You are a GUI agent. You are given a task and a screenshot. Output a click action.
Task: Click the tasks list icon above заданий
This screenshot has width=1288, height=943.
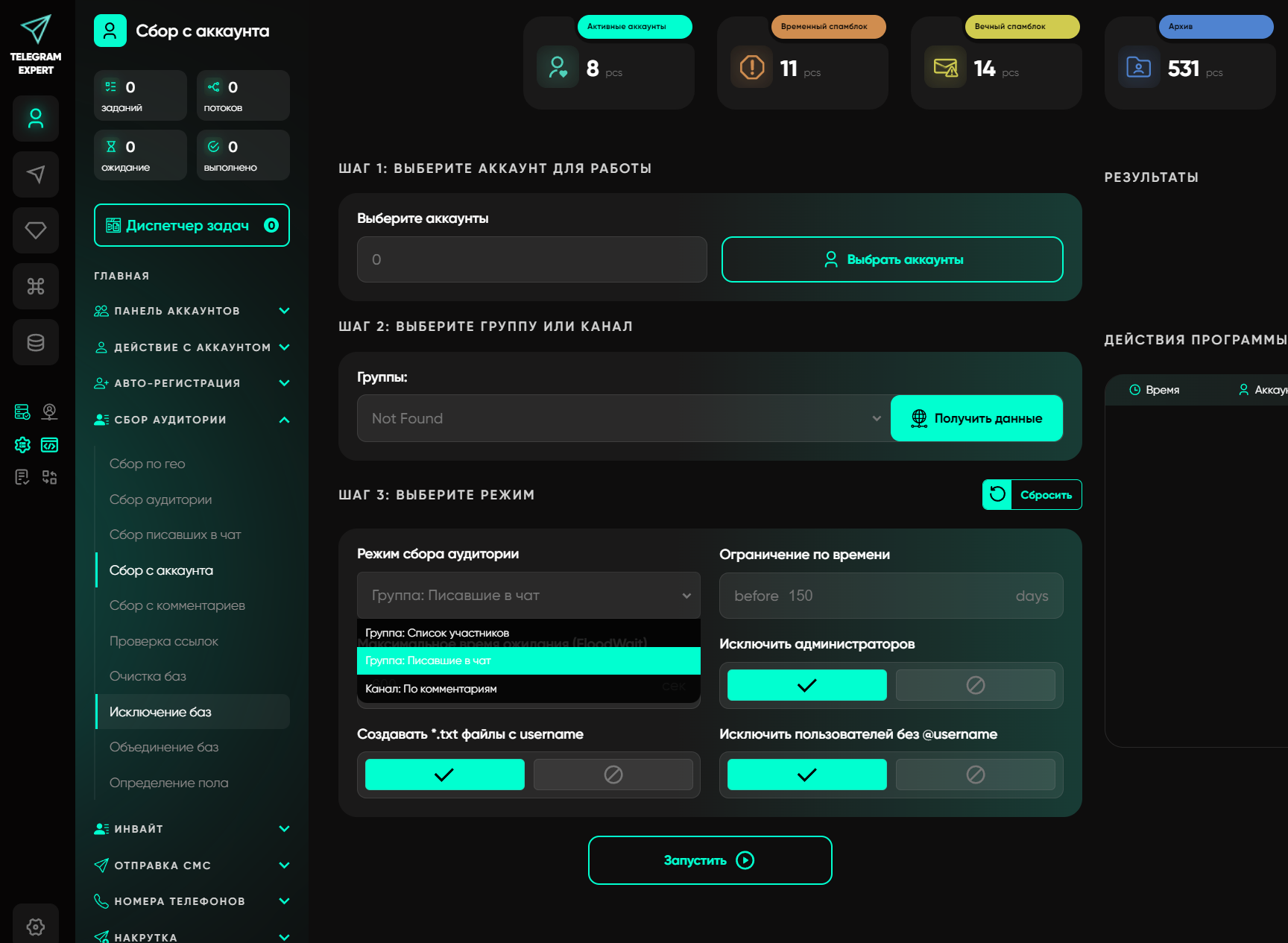pos(111,86)
